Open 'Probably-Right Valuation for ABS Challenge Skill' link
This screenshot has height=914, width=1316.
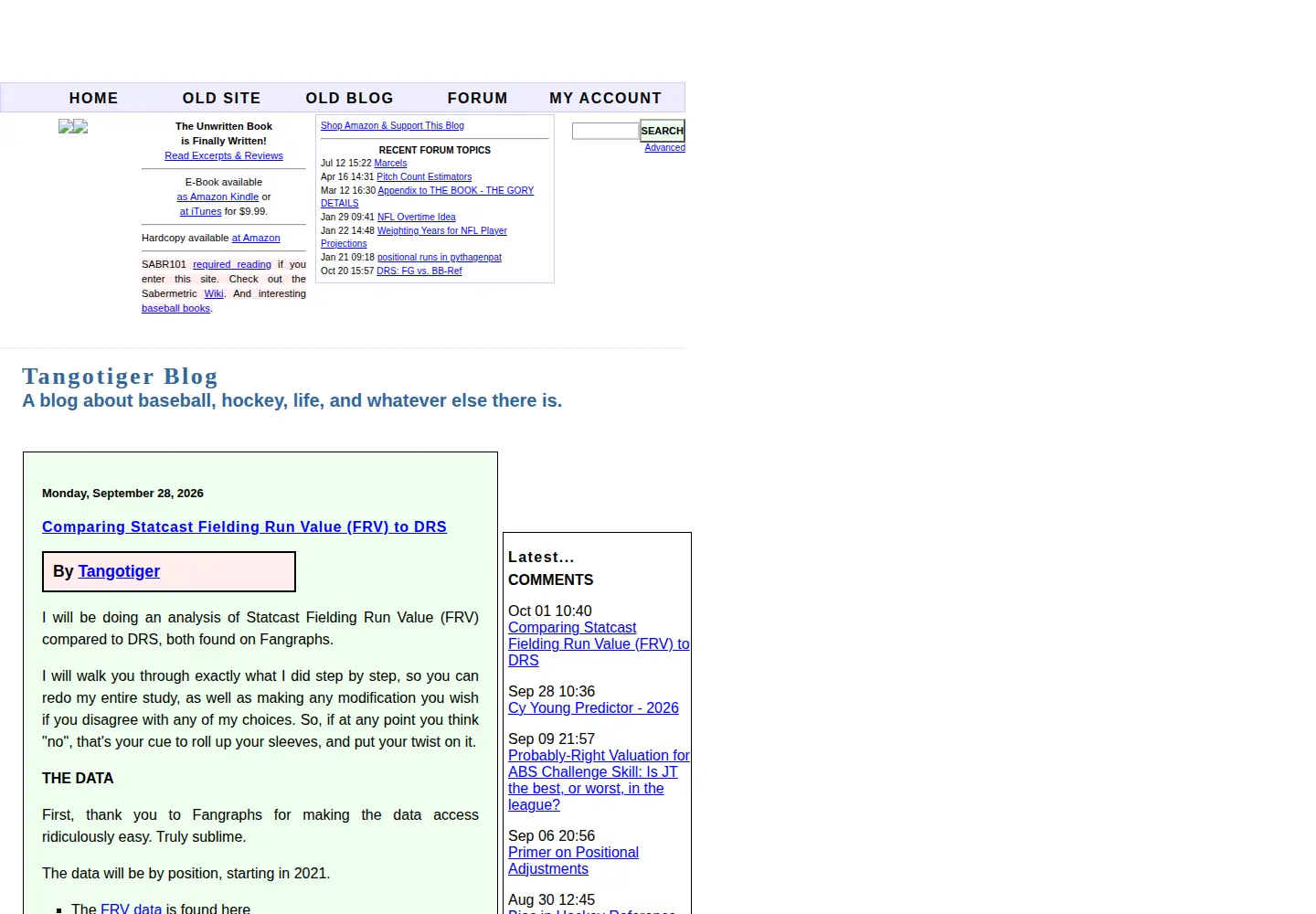tap(599, 780)
